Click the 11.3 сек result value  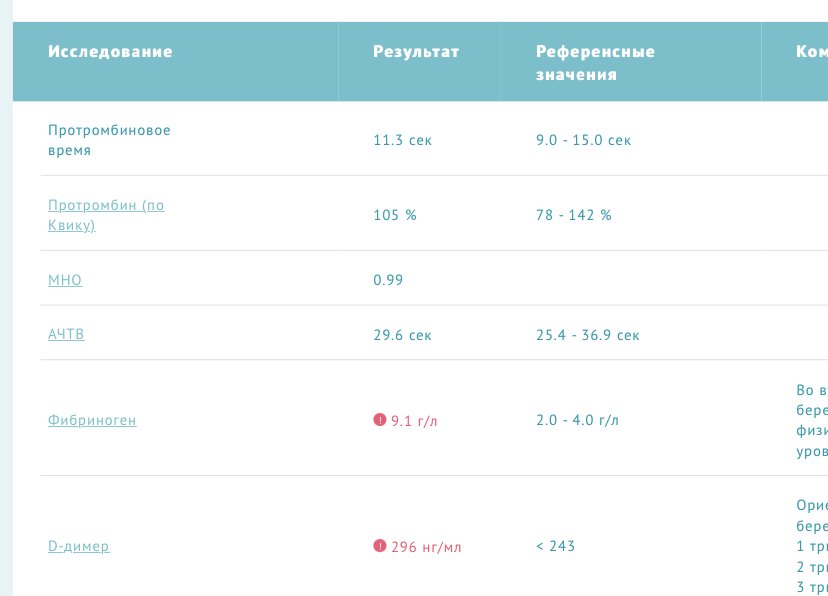point(402,140)
